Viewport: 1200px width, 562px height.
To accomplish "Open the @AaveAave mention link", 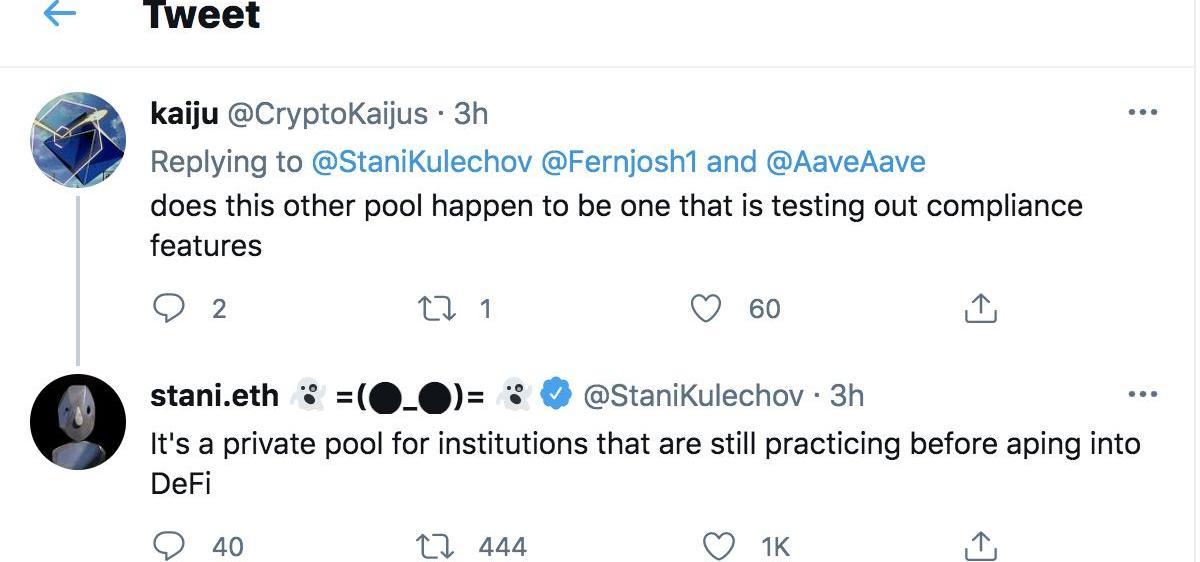I will point(846,161).
